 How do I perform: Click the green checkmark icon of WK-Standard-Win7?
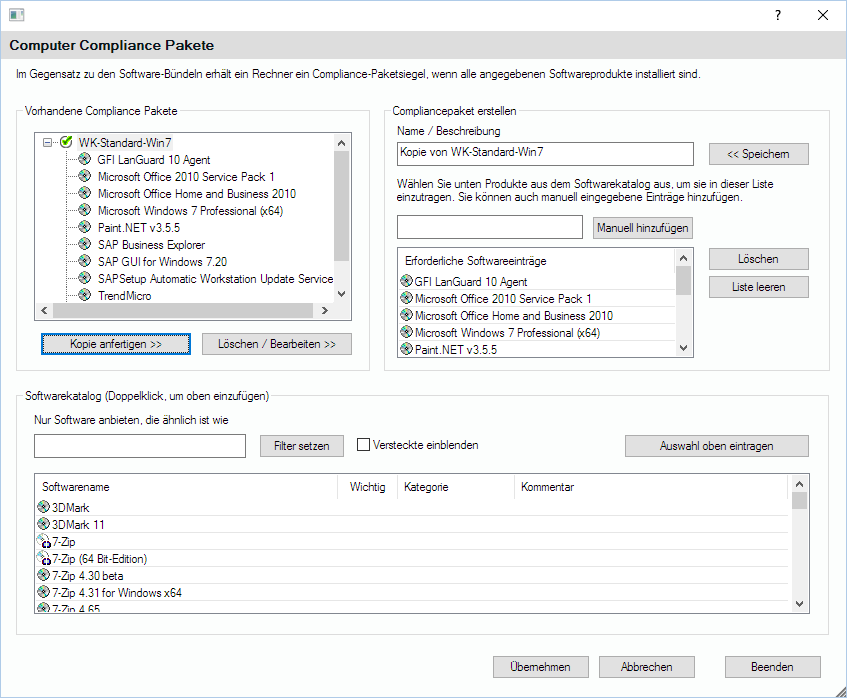tap(66, 142)
